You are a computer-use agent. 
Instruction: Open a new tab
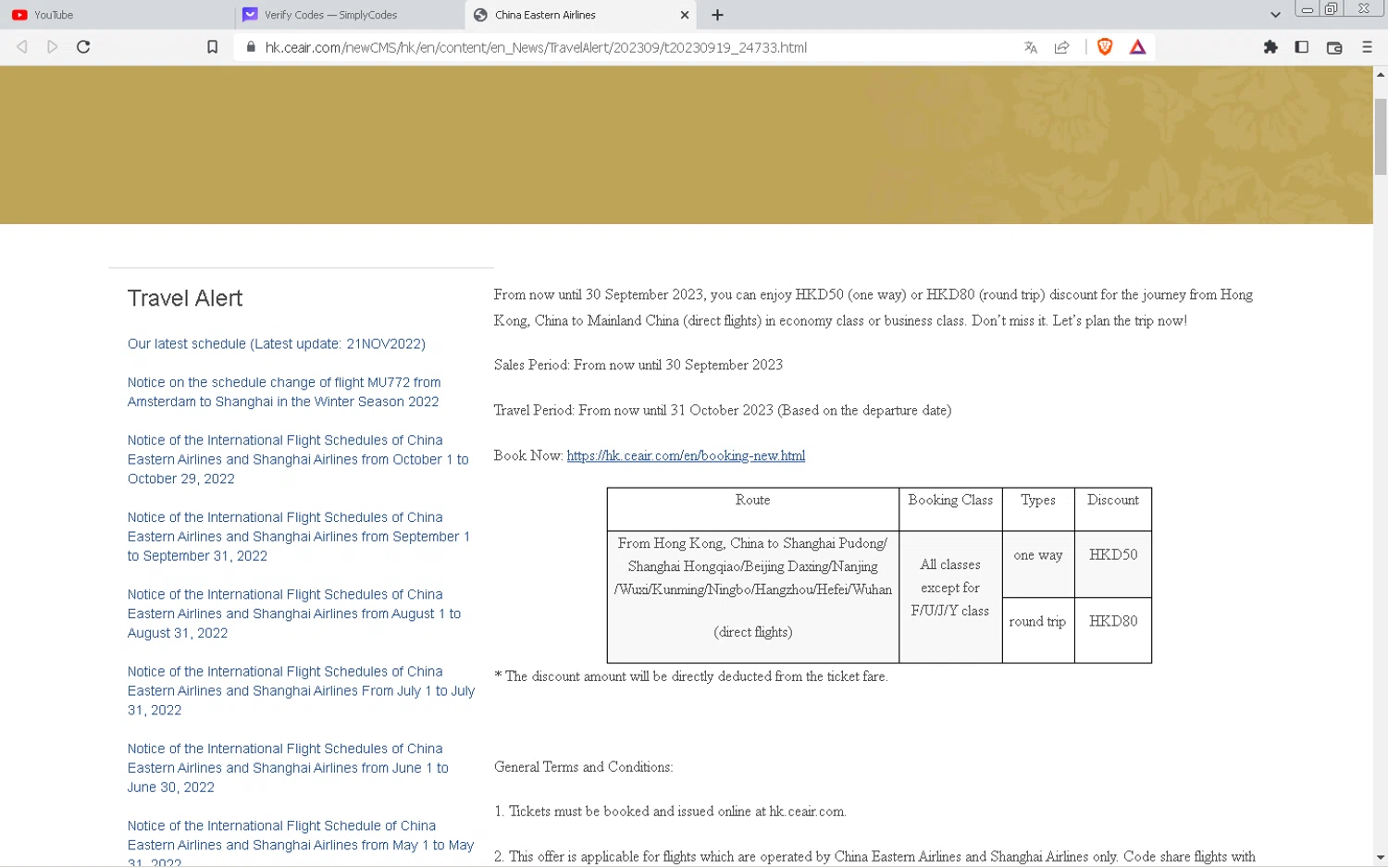pos(717,15)
